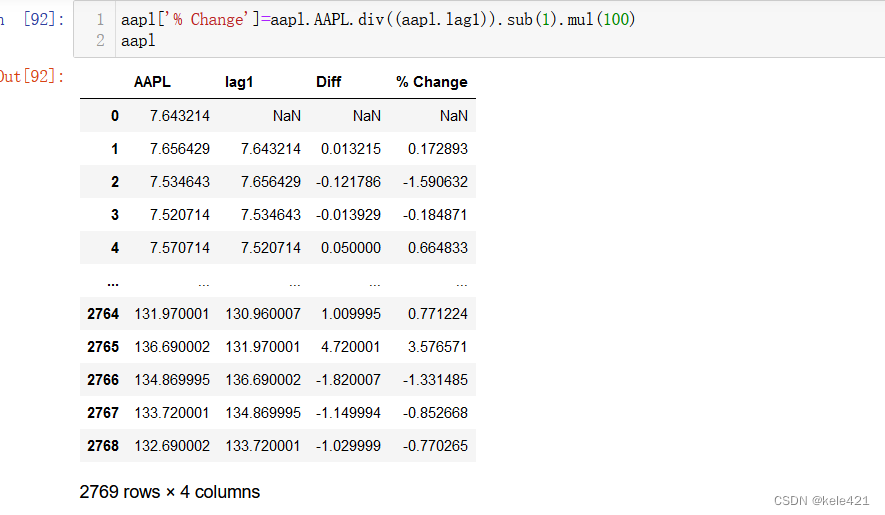Click lag1 value 130.960007
885x515 pixels.
click(263, 314)
